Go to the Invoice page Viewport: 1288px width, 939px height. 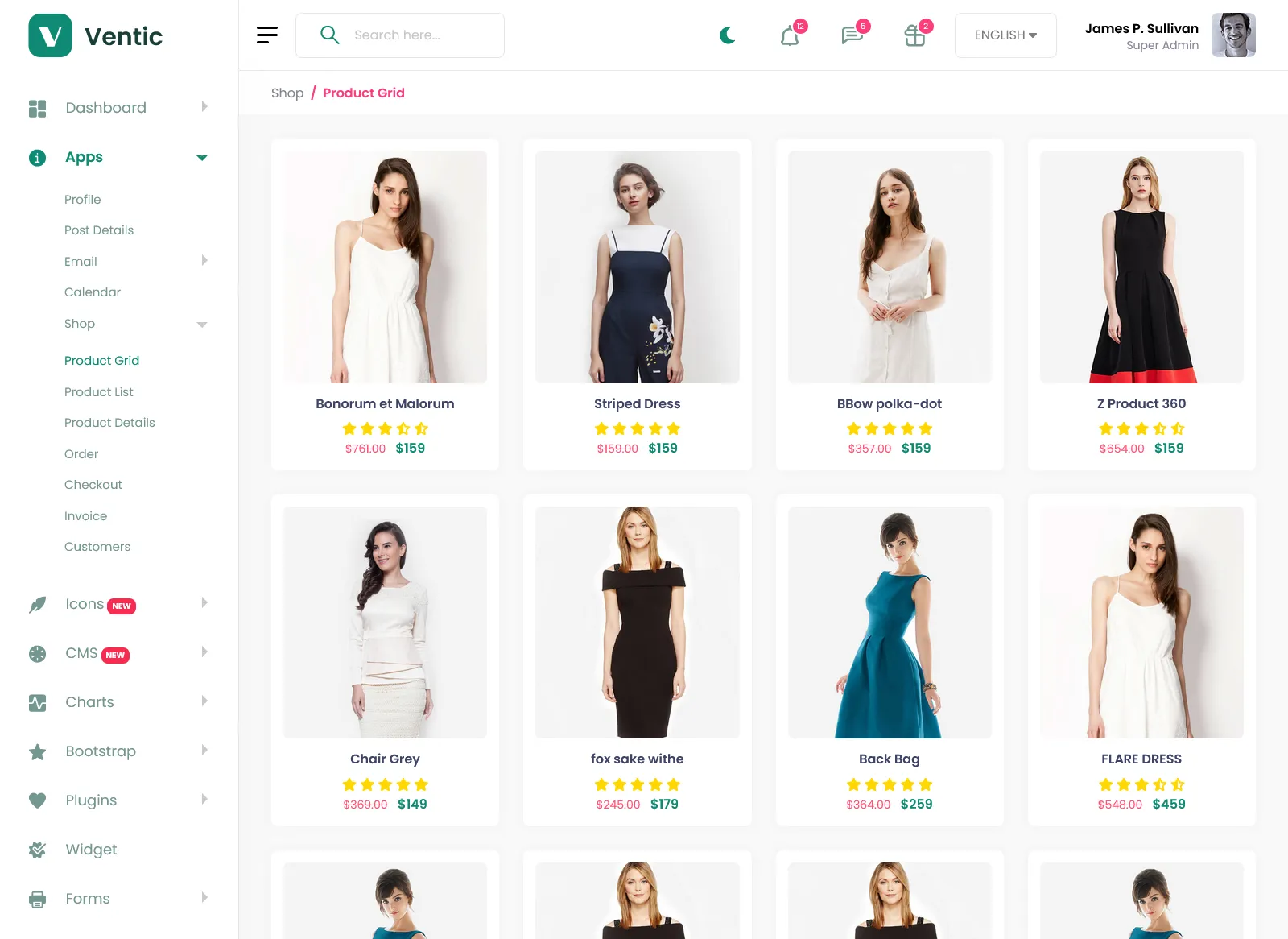(86, 516)
